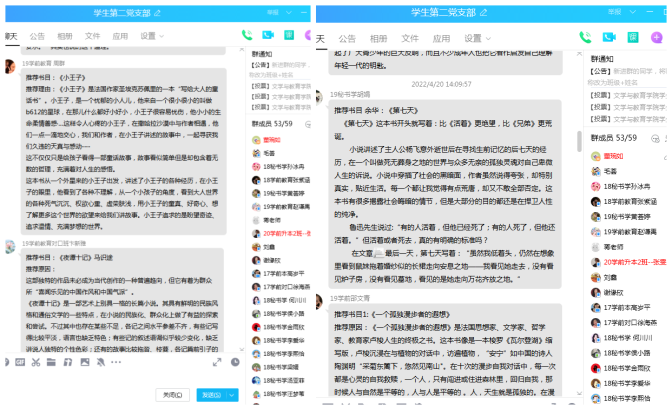Open the 文件 tab in the left window
Screen dimensions: 672x410
(x=92, y=35)
